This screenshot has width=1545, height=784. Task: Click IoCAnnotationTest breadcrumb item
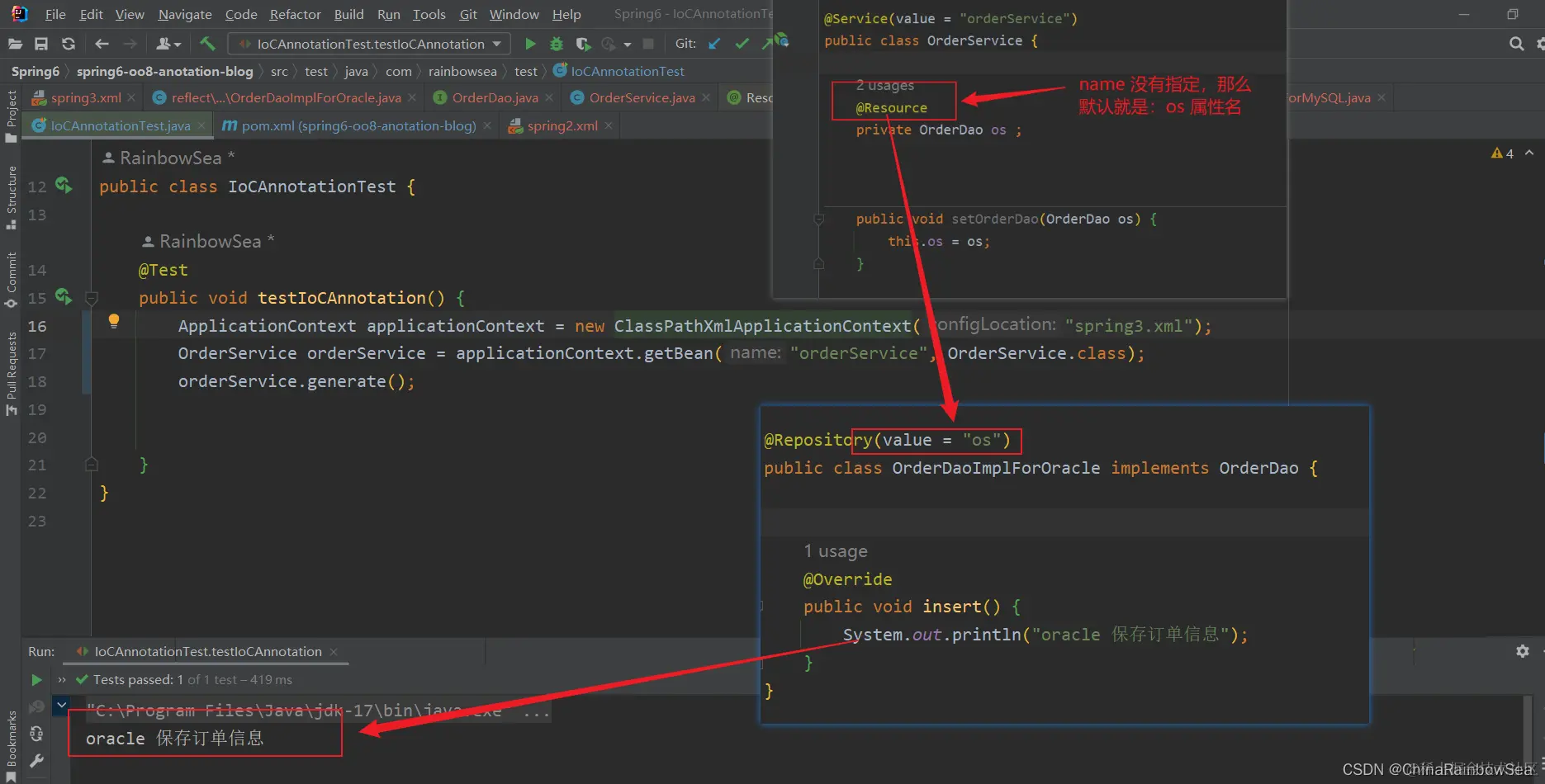[619, 71]
